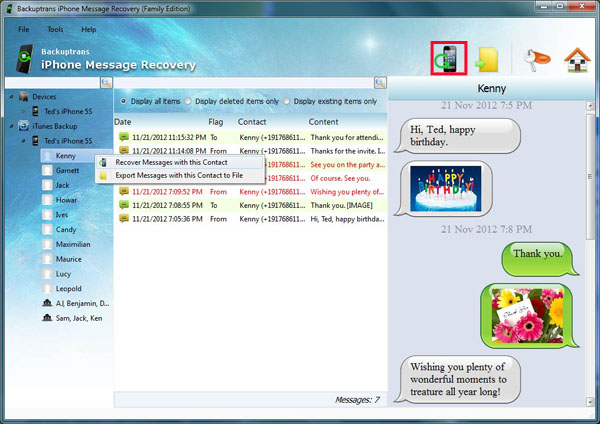Click the flowers image in chat
600x424 pixels.
[x=527, y=315]
